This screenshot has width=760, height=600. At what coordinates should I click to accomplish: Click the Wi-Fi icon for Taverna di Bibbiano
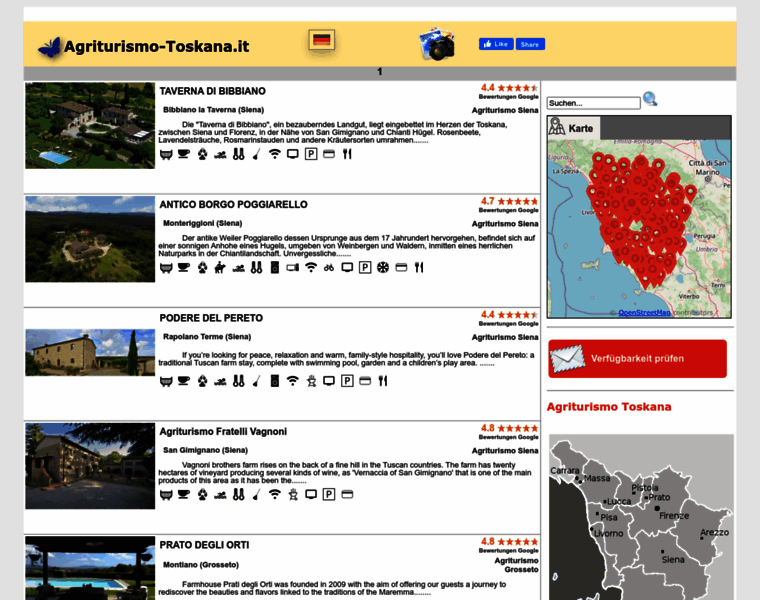tap(274, 154)
